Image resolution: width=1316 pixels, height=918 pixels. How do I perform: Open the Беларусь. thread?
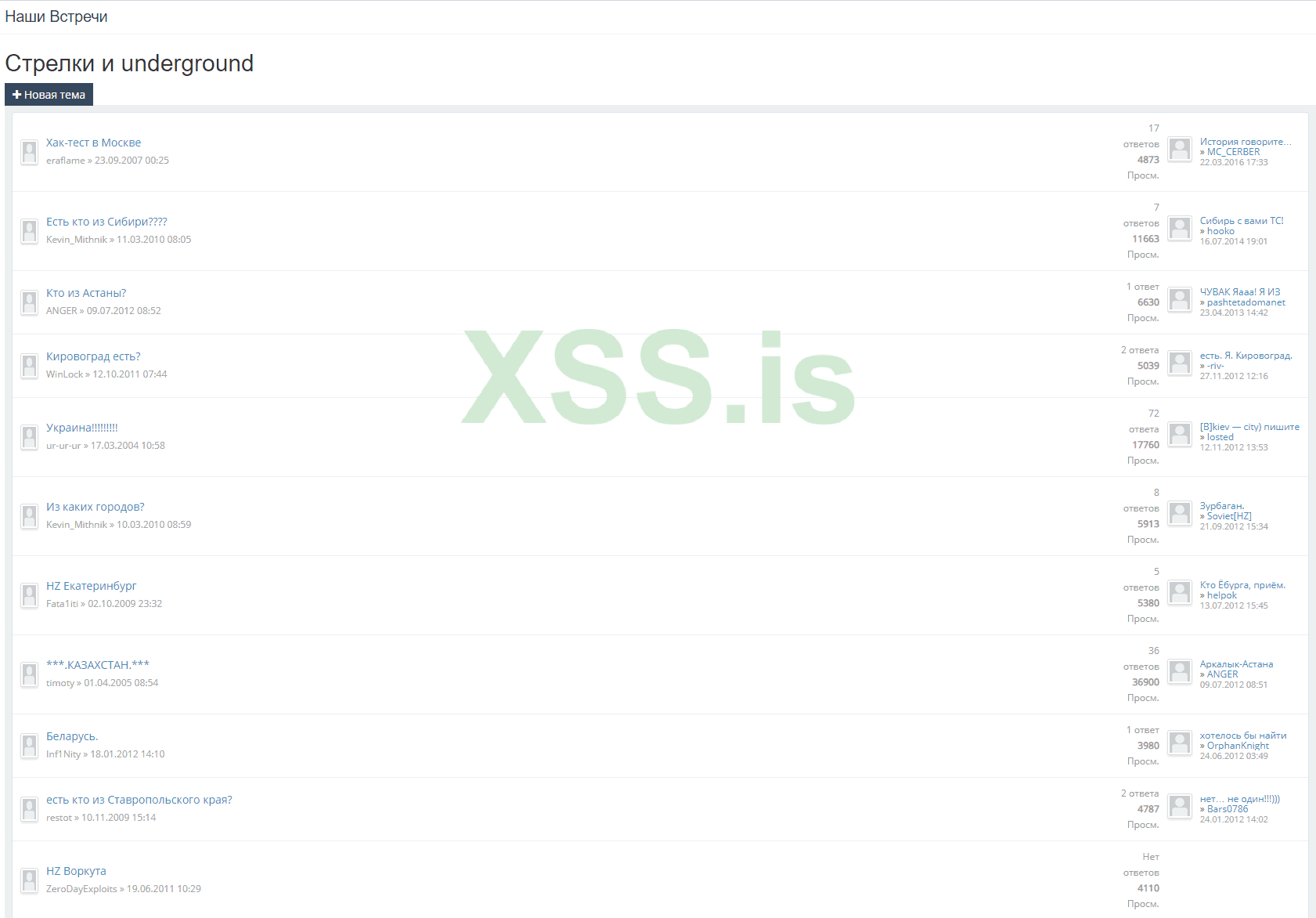point(72,736)
